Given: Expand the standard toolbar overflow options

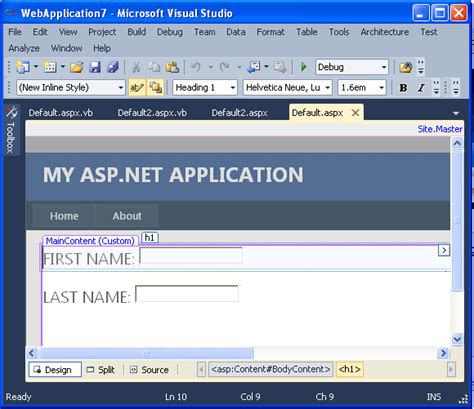Looking at the screenshot, I should pos(421,67).
